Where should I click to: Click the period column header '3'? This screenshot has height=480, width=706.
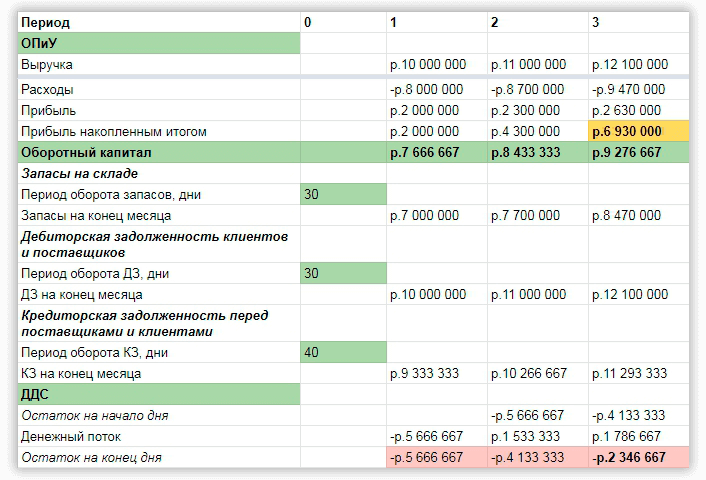(639, 21)
